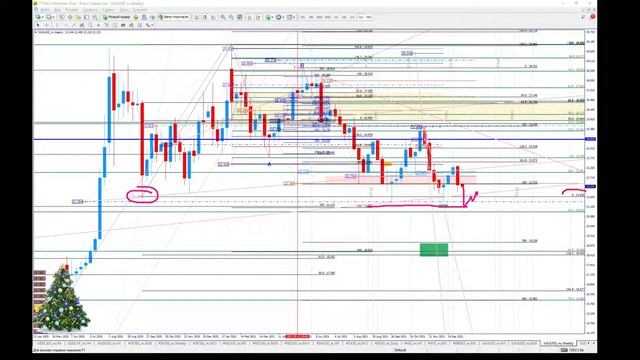This screenshot has height=360, width=640.
Task: Open the Indicators list dropdown
Action: click(269, 17)
